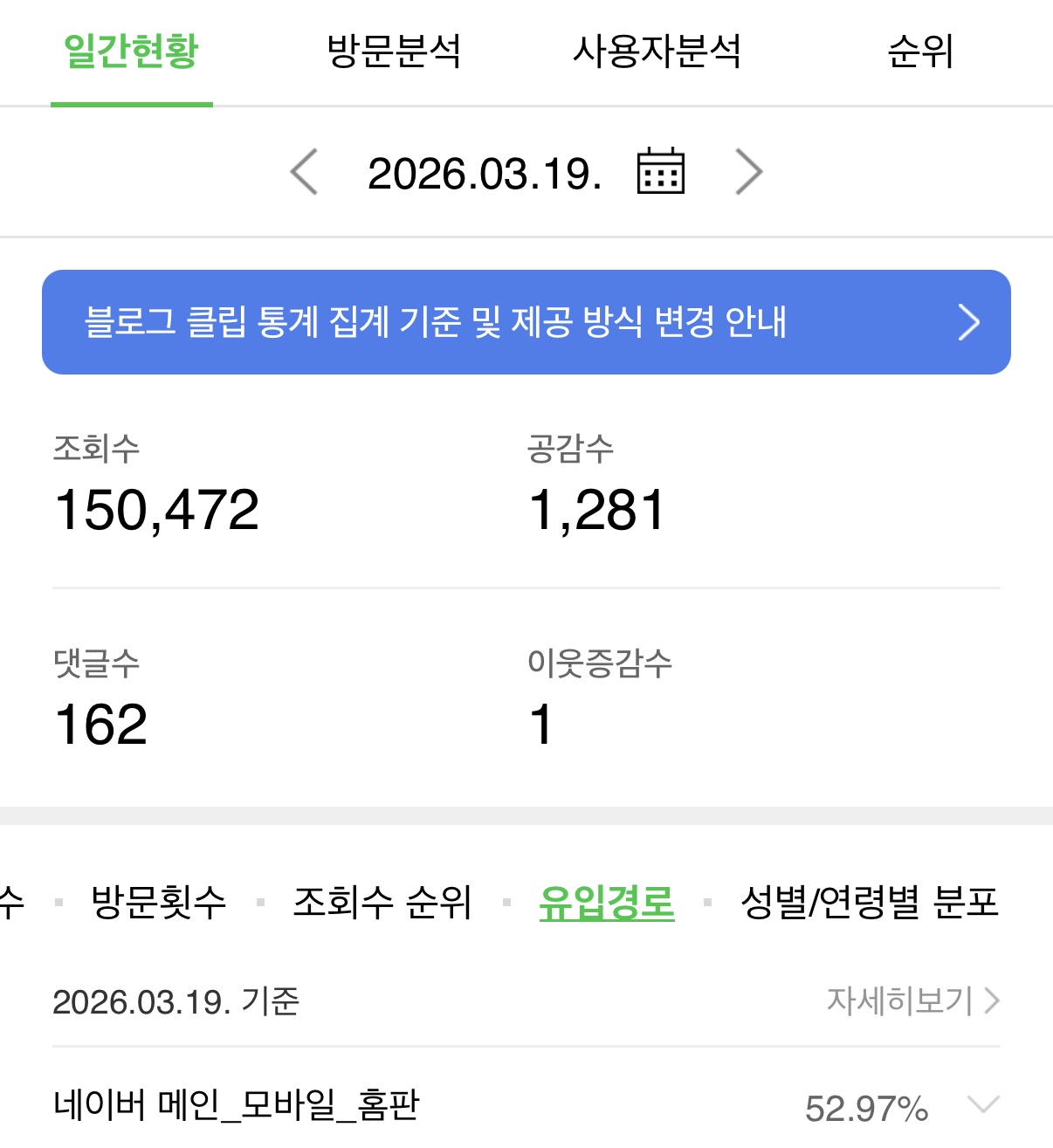This screenshot has width=1053, height=1148.
Task: Open the 블로그 클립 통계 변경 안내 banner
Action: pos(526,322)
